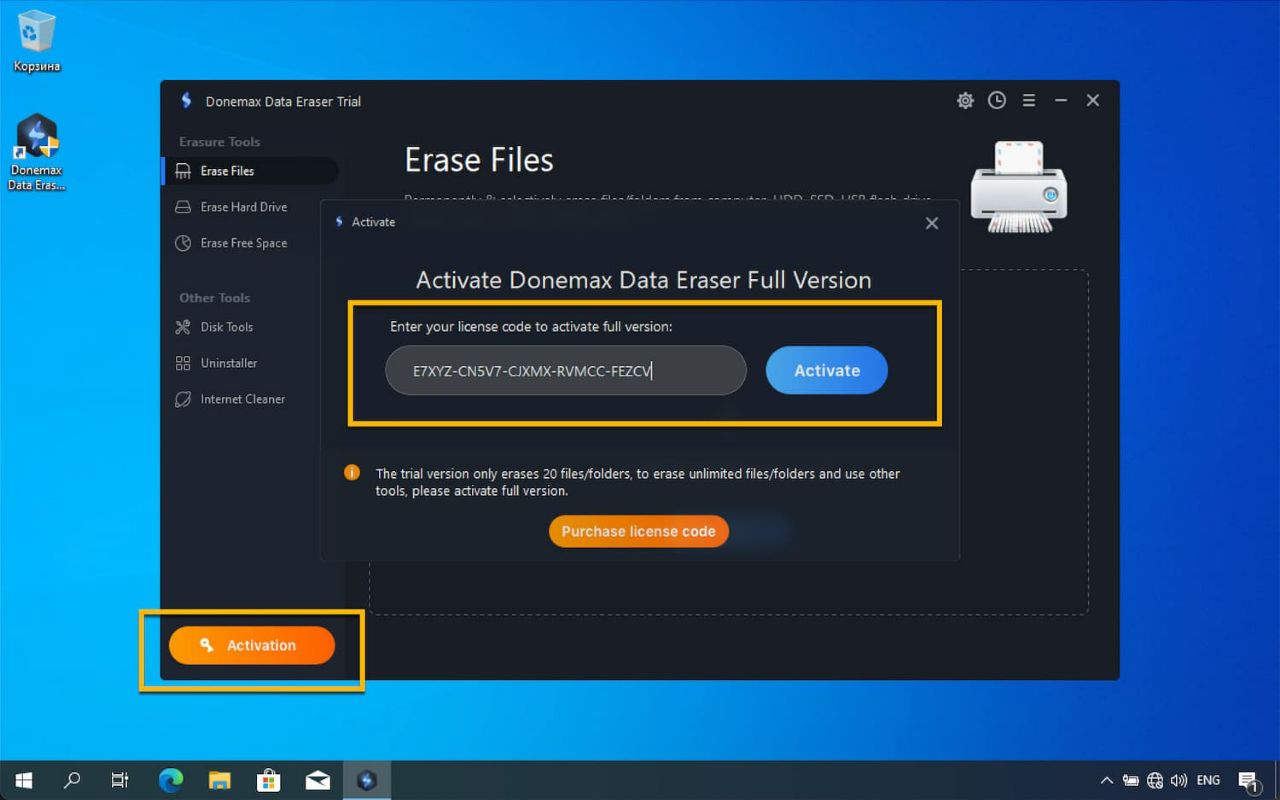This screenshot has width=1280, height=800.
Task: Click the blue Activate button
Action: pyautogui.click(x=826, y=370)
